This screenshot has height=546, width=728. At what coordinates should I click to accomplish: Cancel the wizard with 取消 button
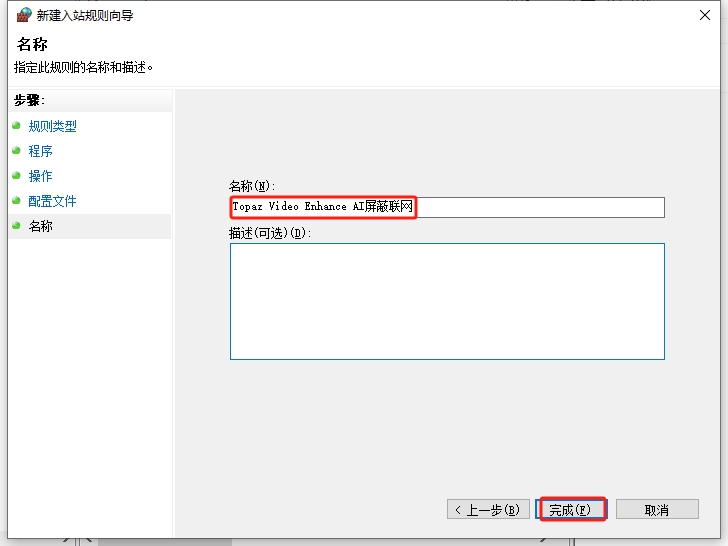[657, 509]
